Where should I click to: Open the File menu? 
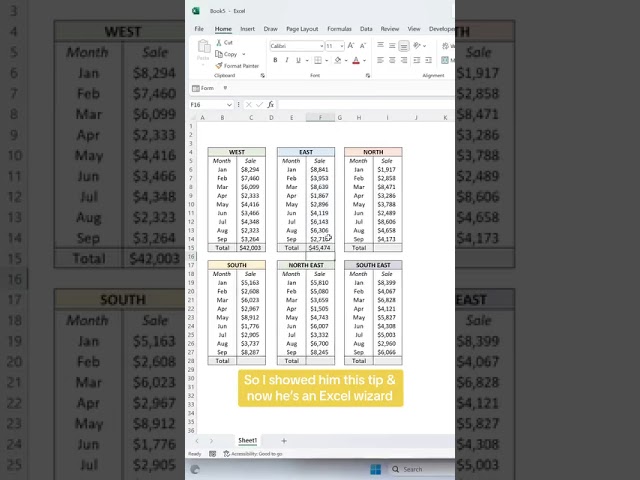[199, 29]
